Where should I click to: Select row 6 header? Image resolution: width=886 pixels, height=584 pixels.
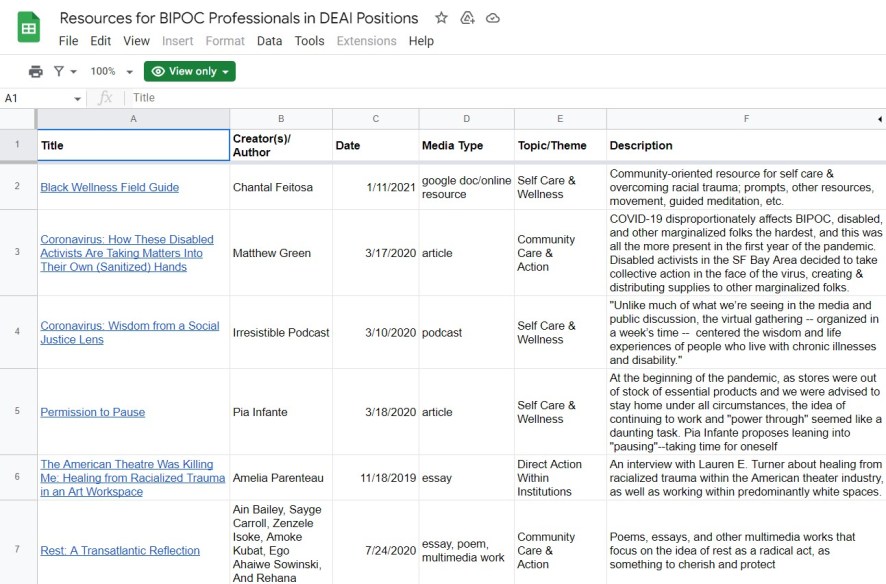(x=18, y=477)
